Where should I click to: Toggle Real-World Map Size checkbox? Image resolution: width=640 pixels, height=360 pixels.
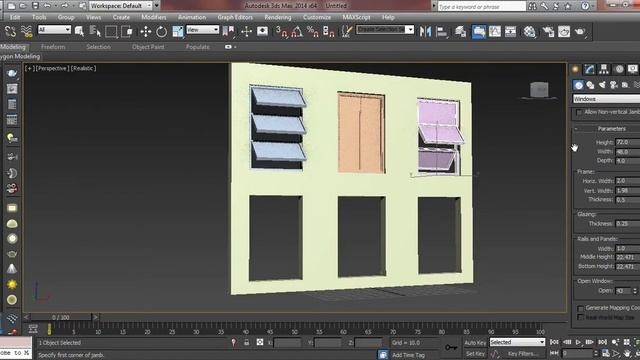point(580,317)
